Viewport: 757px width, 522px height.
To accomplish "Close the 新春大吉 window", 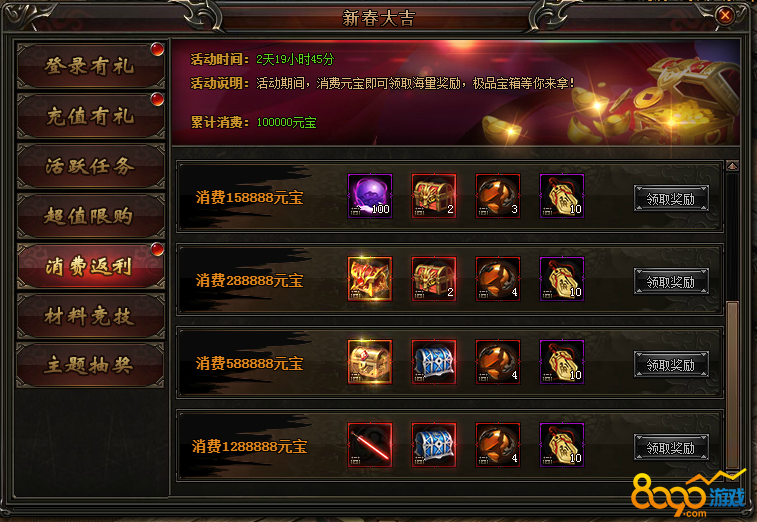I will 725,16.
